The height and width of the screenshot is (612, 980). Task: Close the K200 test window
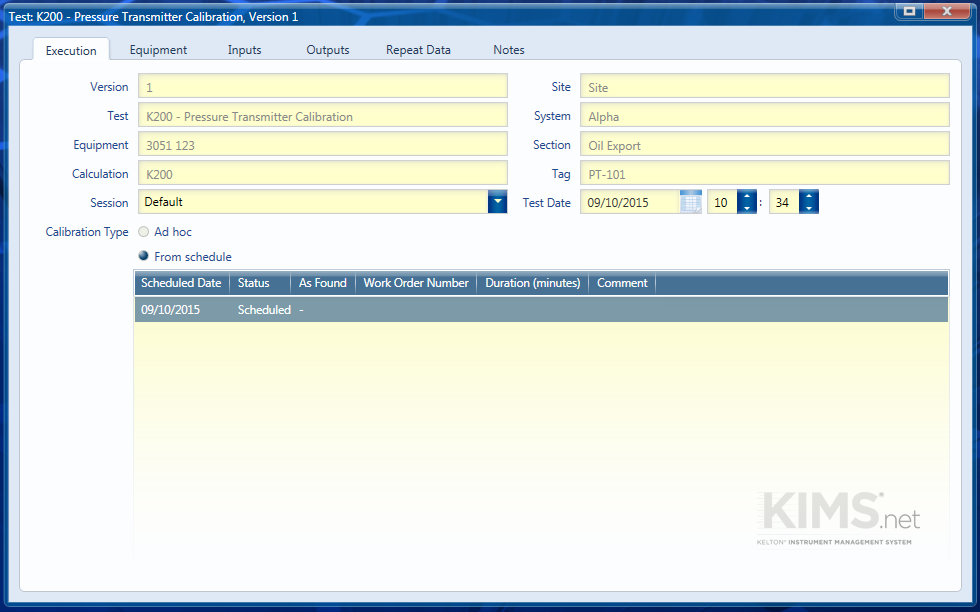947,11
